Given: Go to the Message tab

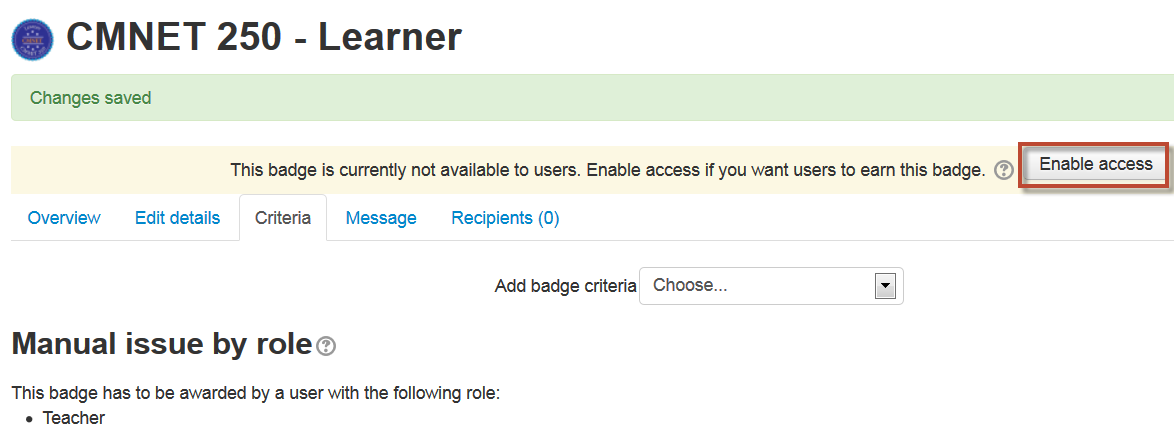Looking at the screenshot, I should click(381, 218).
